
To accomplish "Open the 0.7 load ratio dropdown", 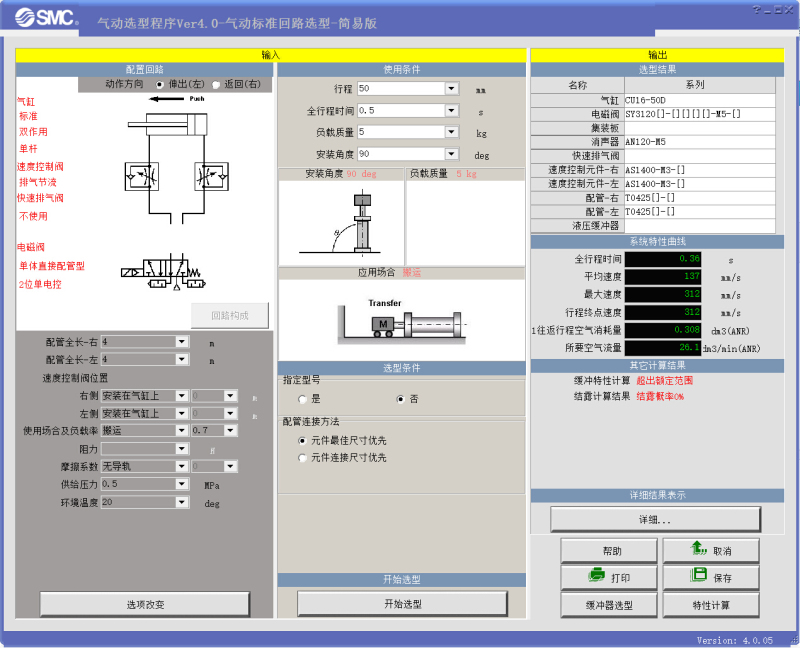I will tap(231, 431).
